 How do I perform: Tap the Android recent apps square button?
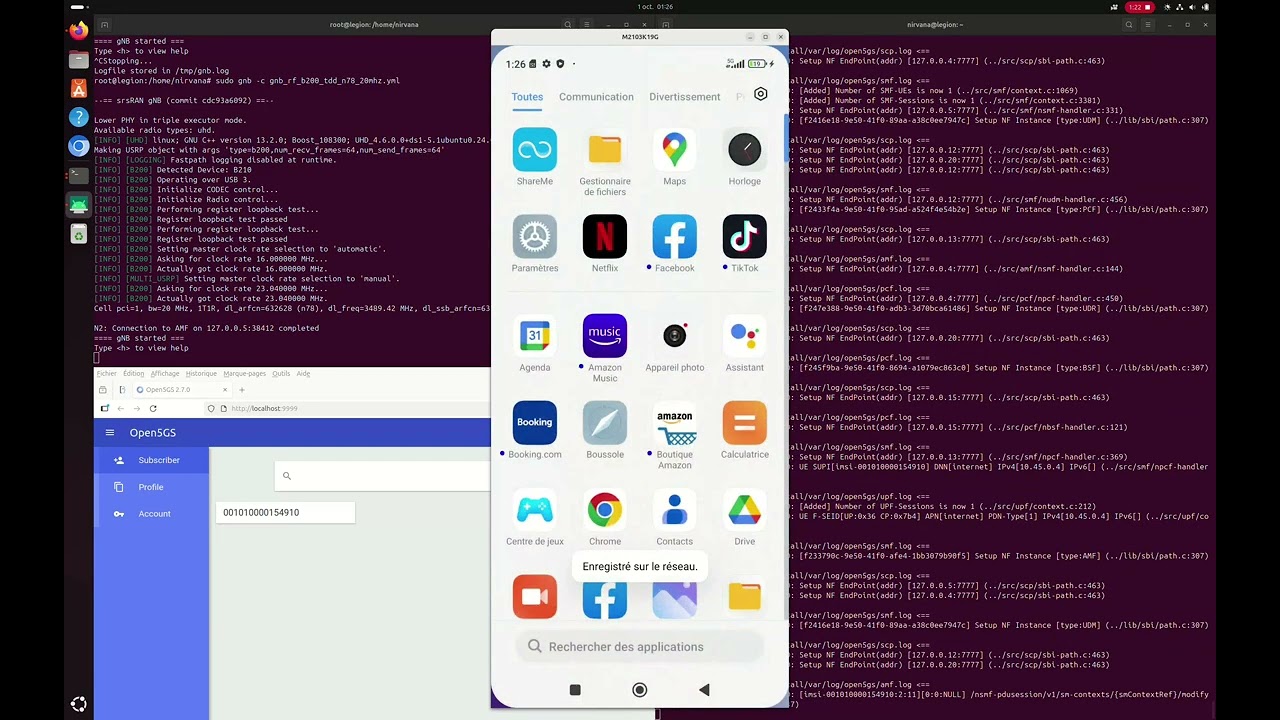pyautogui.click(x=575, y=690)
